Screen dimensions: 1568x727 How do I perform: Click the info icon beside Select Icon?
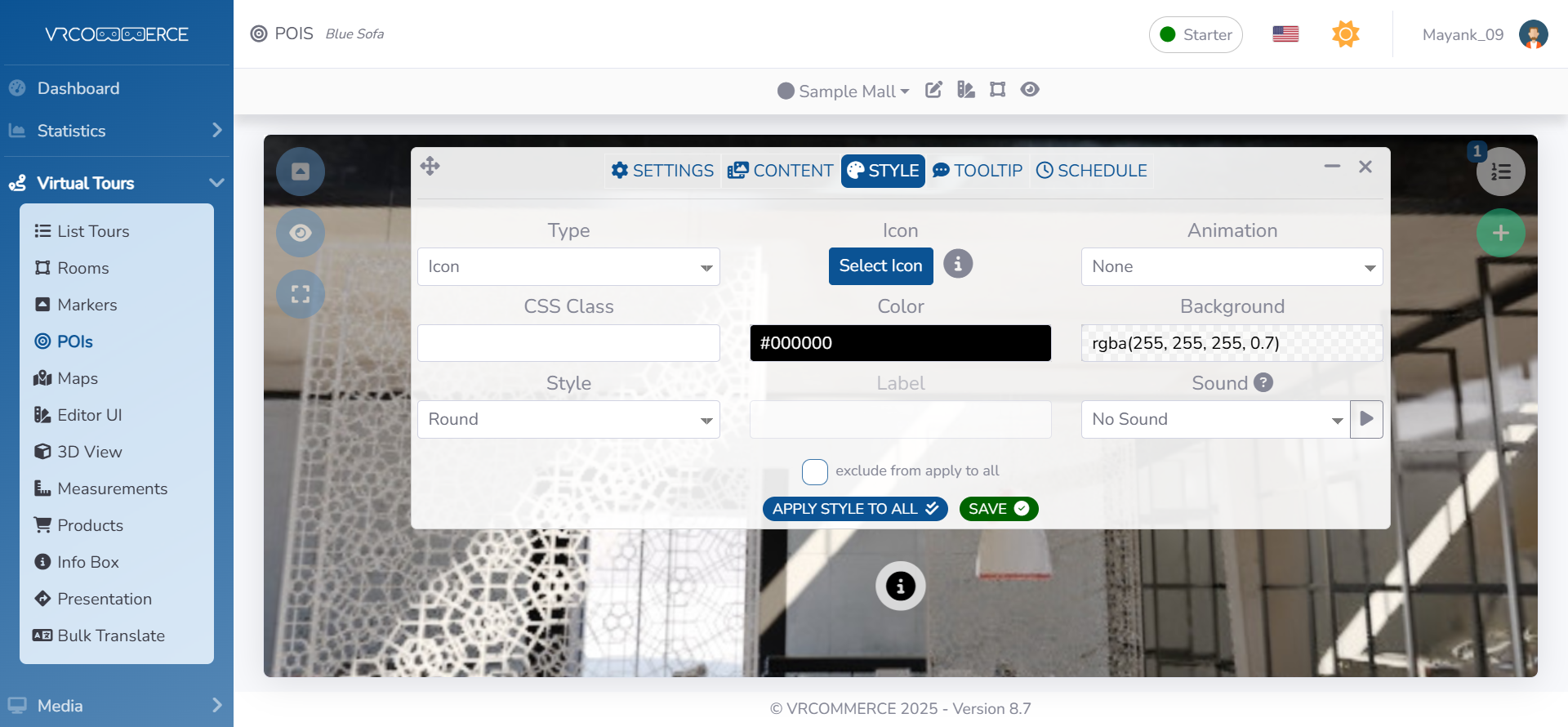958,265
